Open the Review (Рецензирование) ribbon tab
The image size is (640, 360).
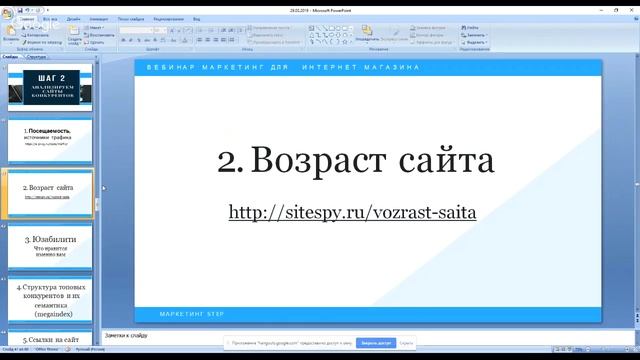(169, 19)
